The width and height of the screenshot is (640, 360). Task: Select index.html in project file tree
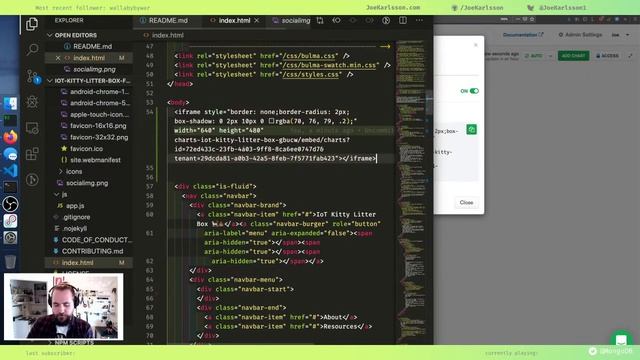(78, 263)
